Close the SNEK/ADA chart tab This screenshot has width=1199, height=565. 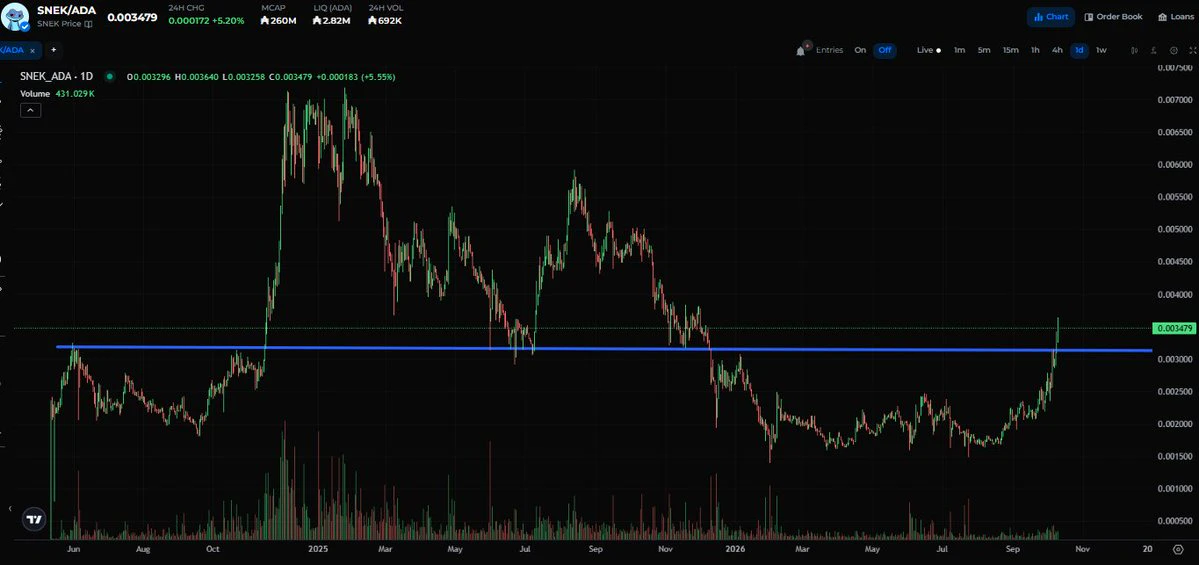click(x=32, y=50)
